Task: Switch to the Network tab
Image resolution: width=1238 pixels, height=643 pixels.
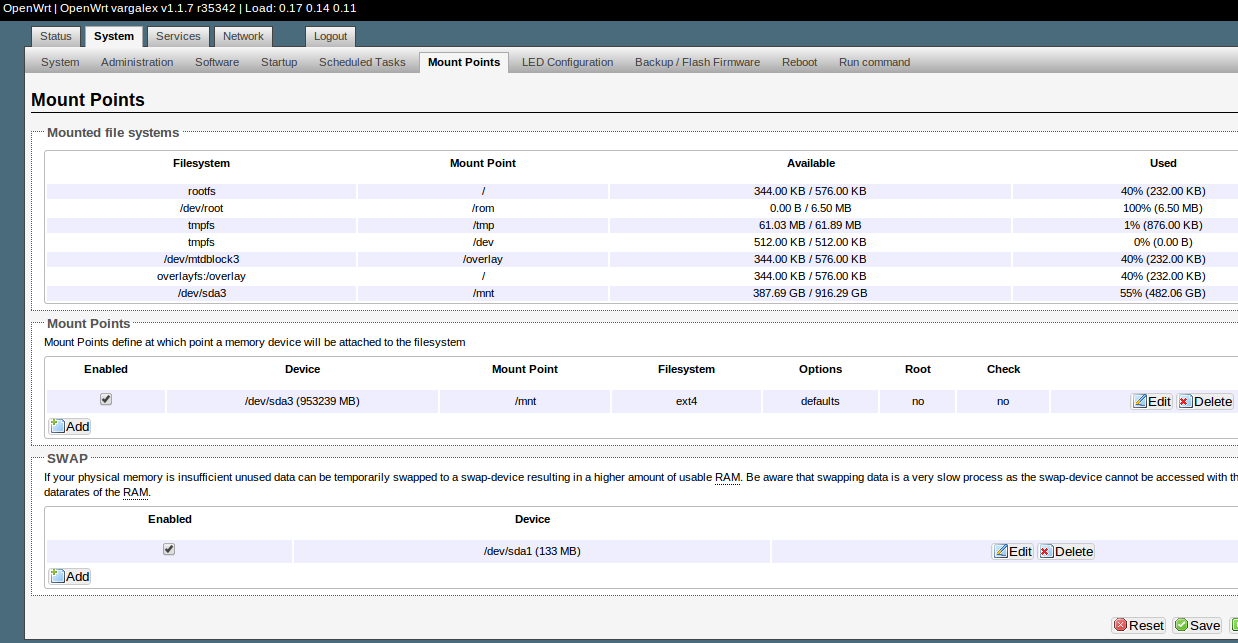Action: click(243, 36)
